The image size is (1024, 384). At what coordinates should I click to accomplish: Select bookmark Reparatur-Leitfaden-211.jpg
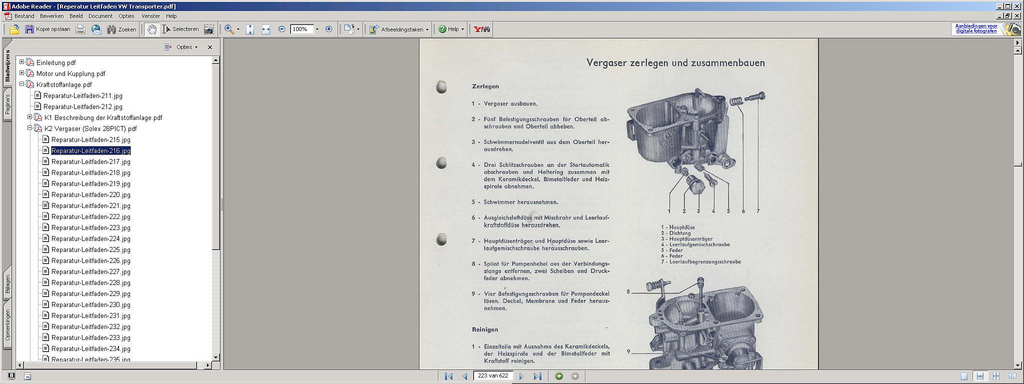click(83, 95)
